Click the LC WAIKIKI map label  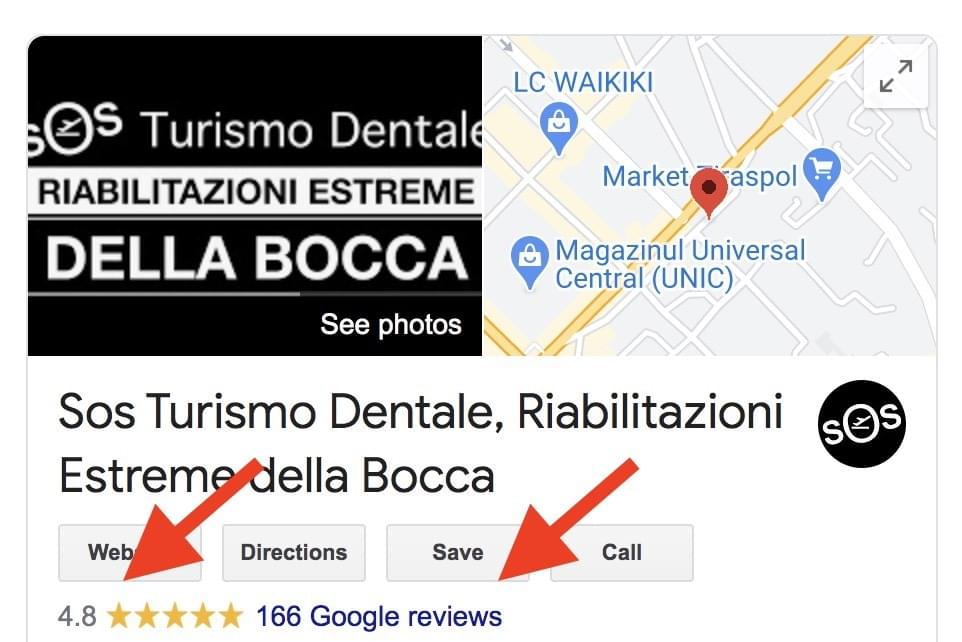point(583,82)
